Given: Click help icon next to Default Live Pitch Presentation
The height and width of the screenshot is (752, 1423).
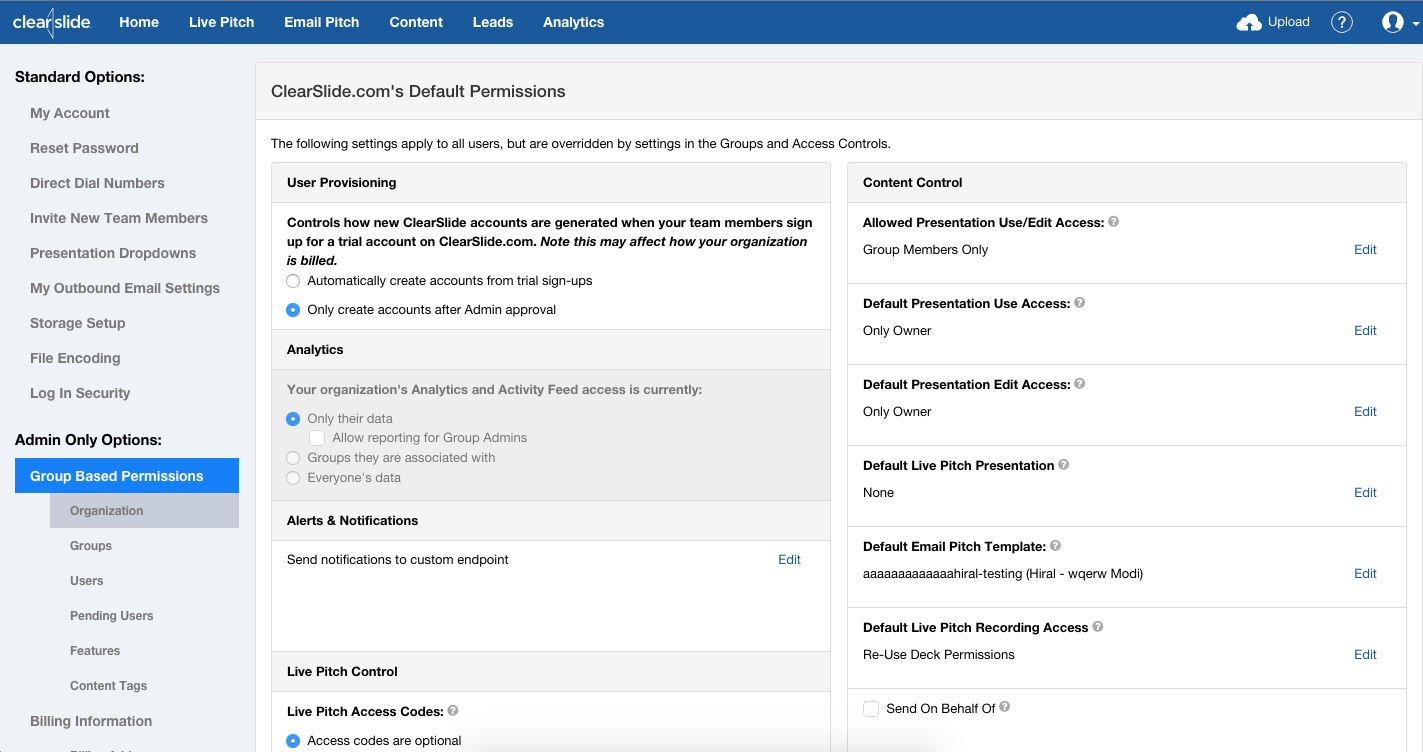Looking at the screenshot, I should tap(1063, 465).
